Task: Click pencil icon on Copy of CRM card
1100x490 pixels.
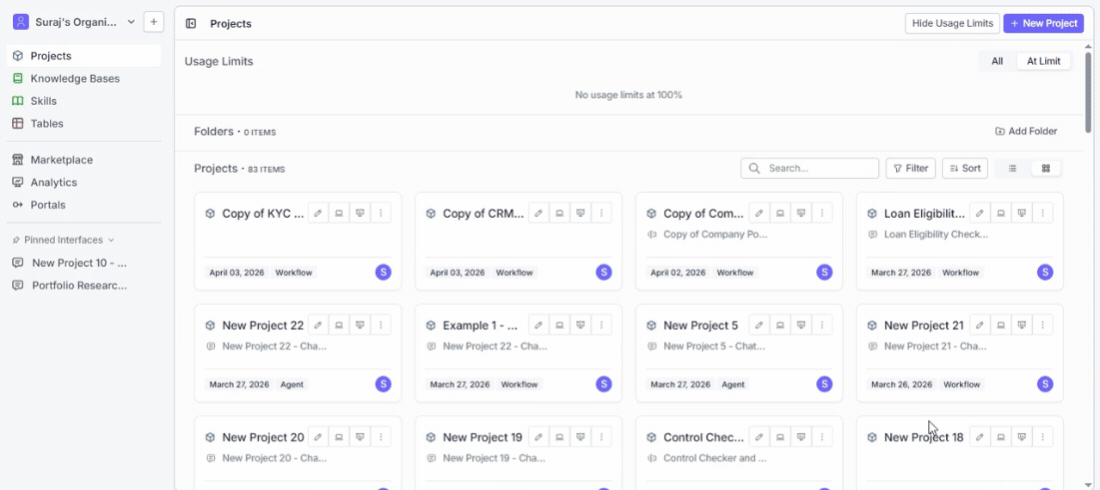Action: point(538,213)
